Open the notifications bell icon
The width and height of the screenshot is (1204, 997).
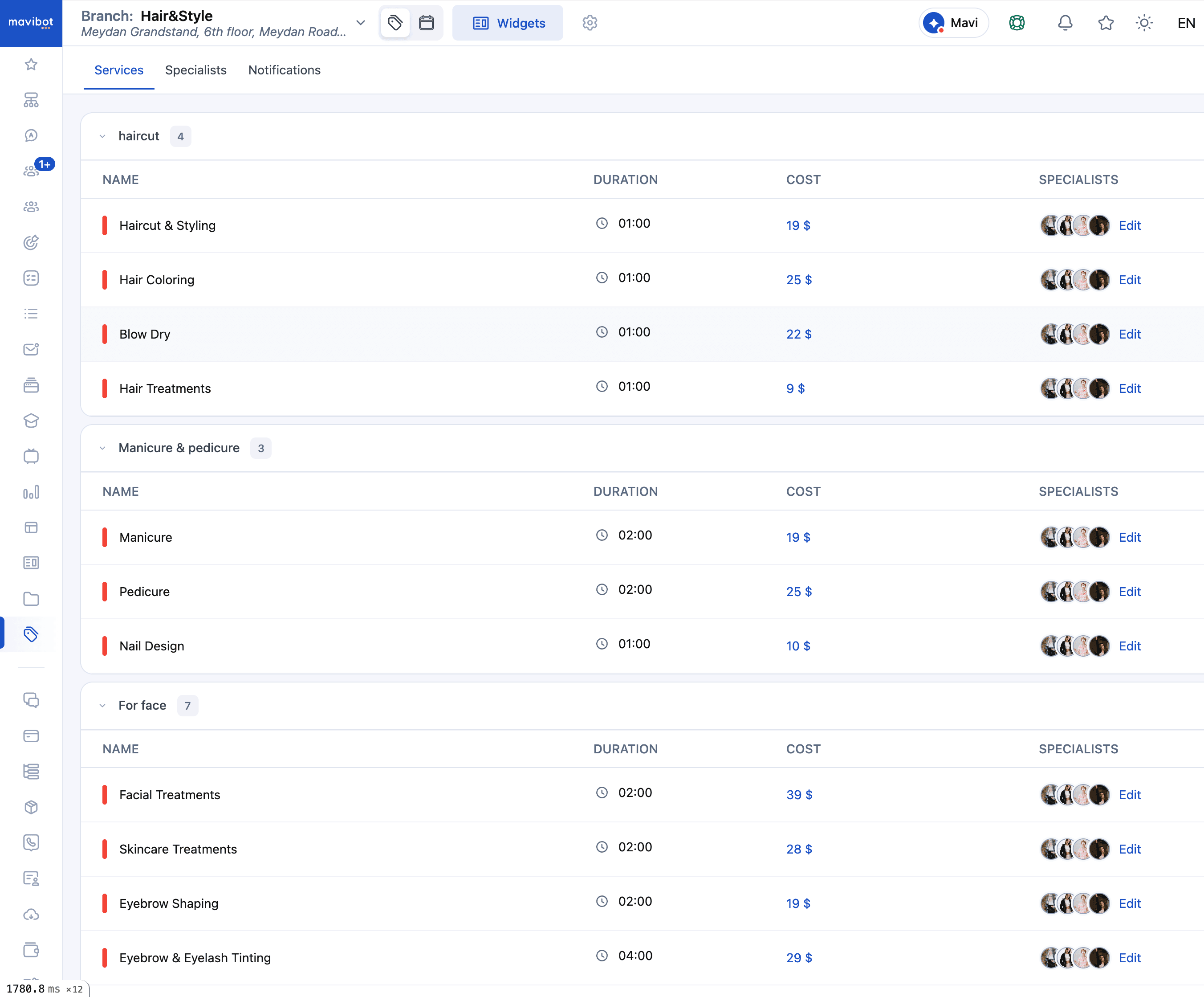(x=1065, y=23)
